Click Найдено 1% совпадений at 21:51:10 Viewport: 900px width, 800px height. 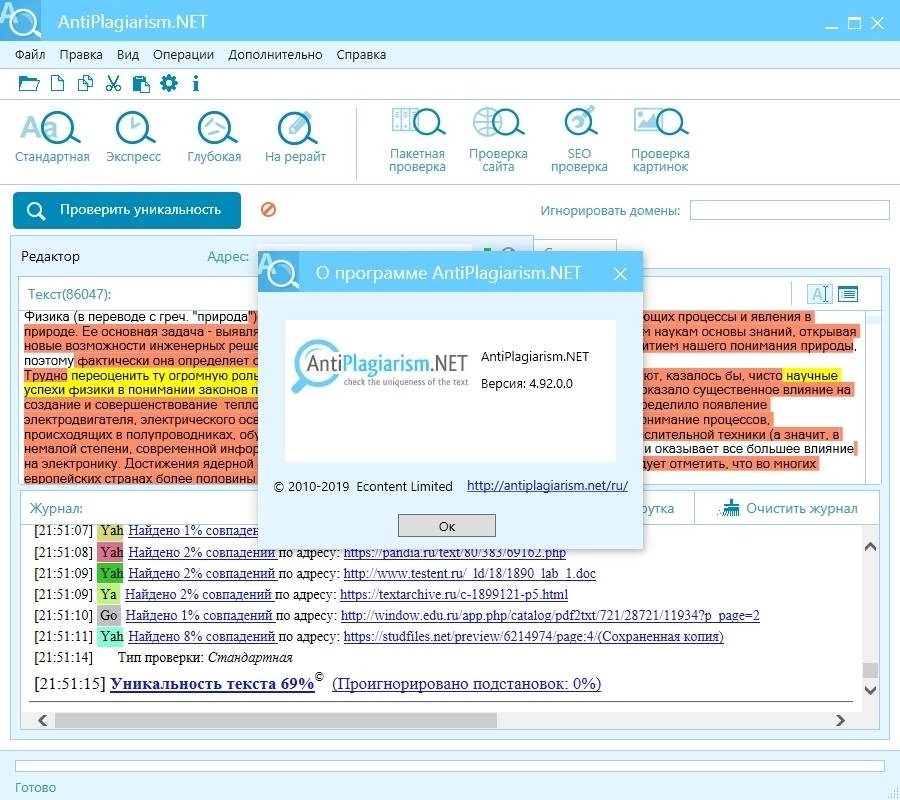[x=200, y=615]
